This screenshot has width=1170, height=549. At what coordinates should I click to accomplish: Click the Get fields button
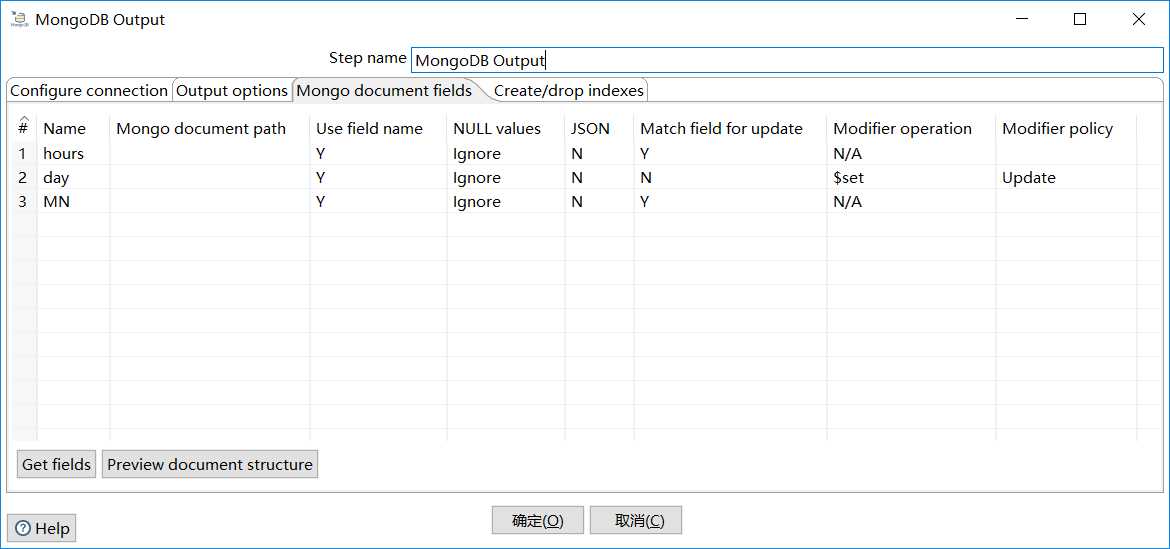coord(56,465)
